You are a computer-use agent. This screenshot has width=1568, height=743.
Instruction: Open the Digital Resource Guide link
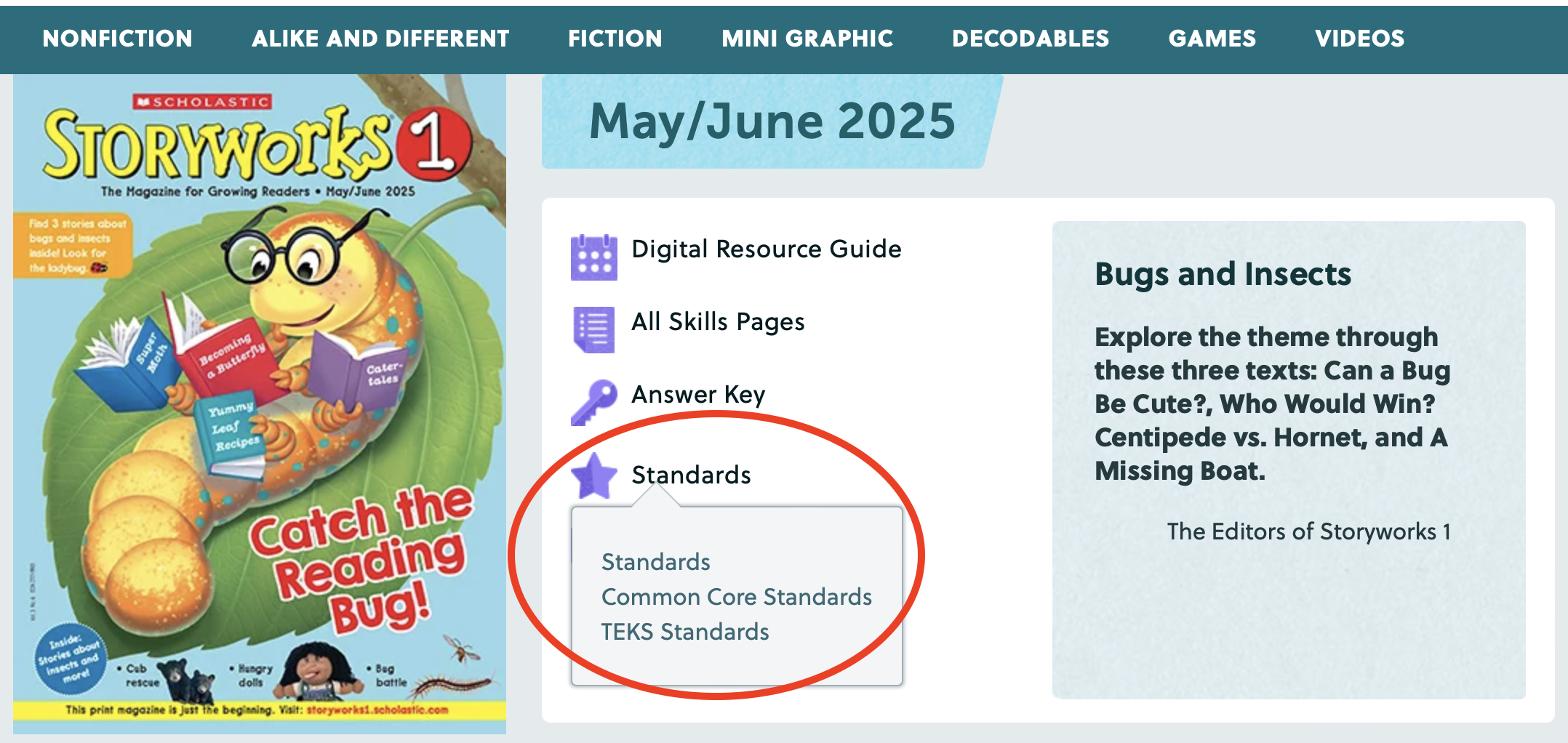pyautogui.click(x=766, y=249)
